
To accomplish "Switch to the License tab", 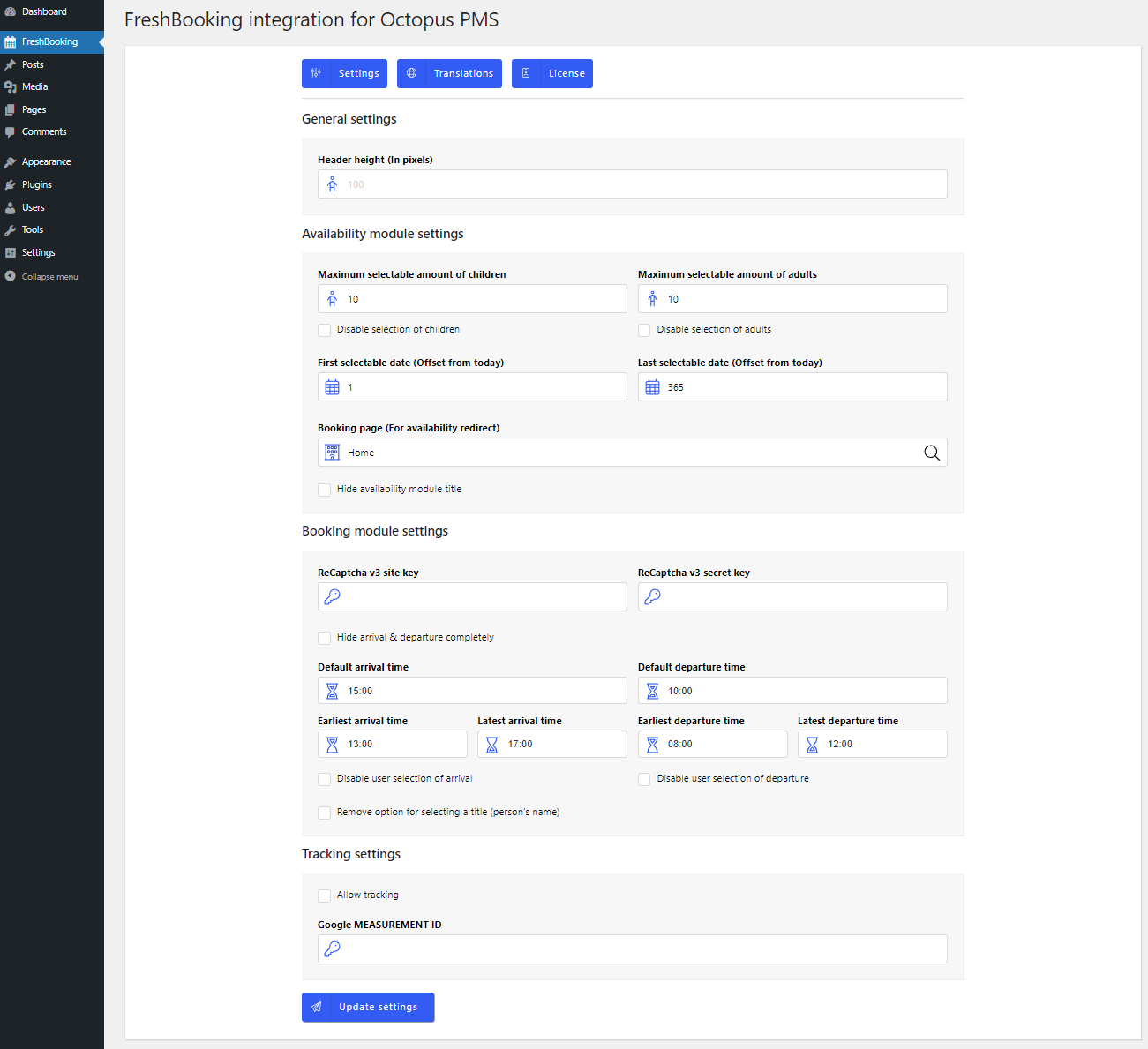I will click(x=552, y=73).
